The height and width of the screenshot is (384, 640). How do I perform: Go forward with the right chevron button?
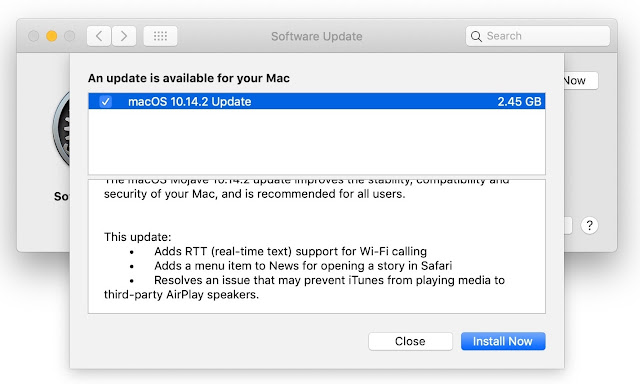click(124, 36)
